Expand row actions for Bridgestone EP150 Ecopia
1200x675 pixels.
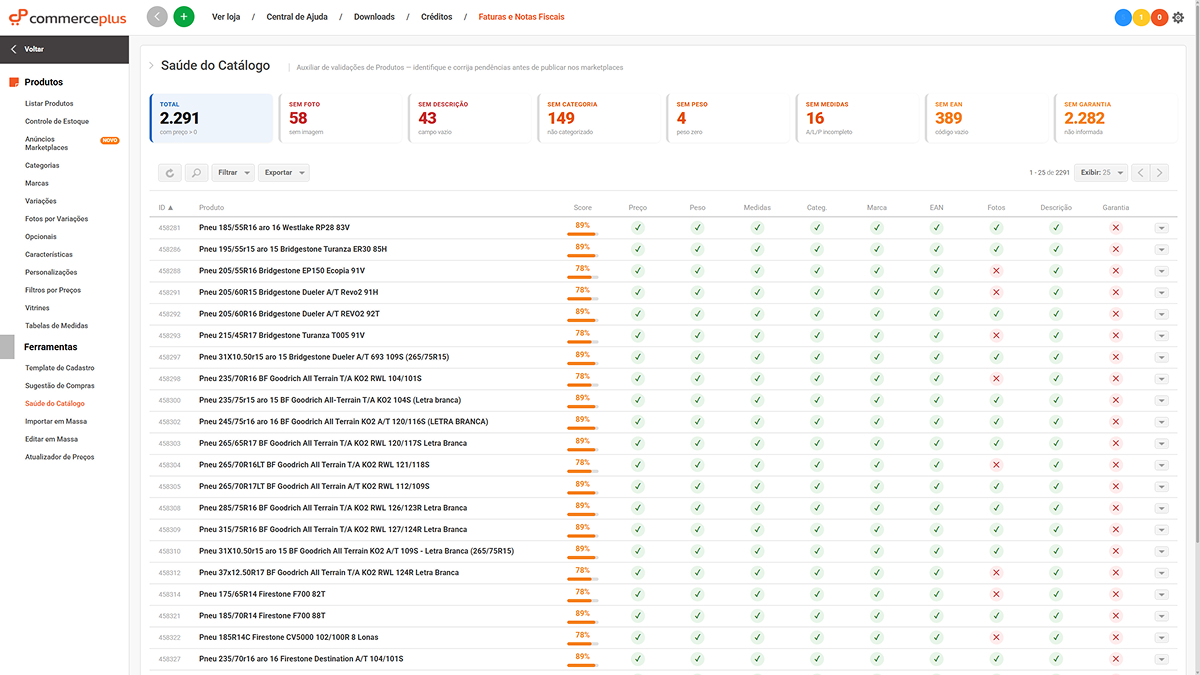1161,271
